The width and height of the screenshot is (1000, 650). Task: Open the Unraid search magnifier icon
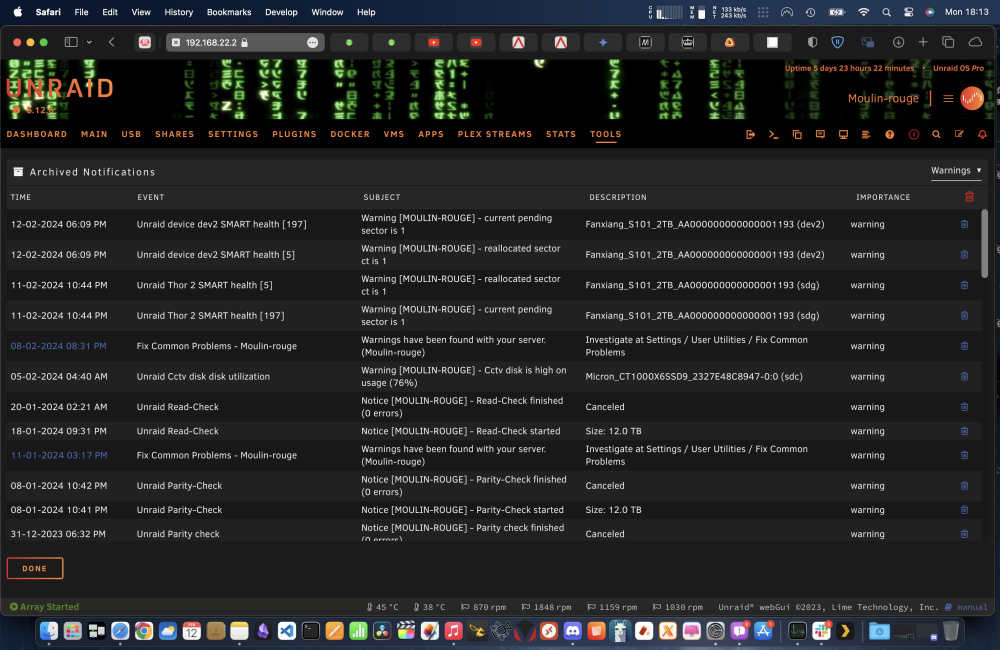pyautogui.click(x=936, y=135)
